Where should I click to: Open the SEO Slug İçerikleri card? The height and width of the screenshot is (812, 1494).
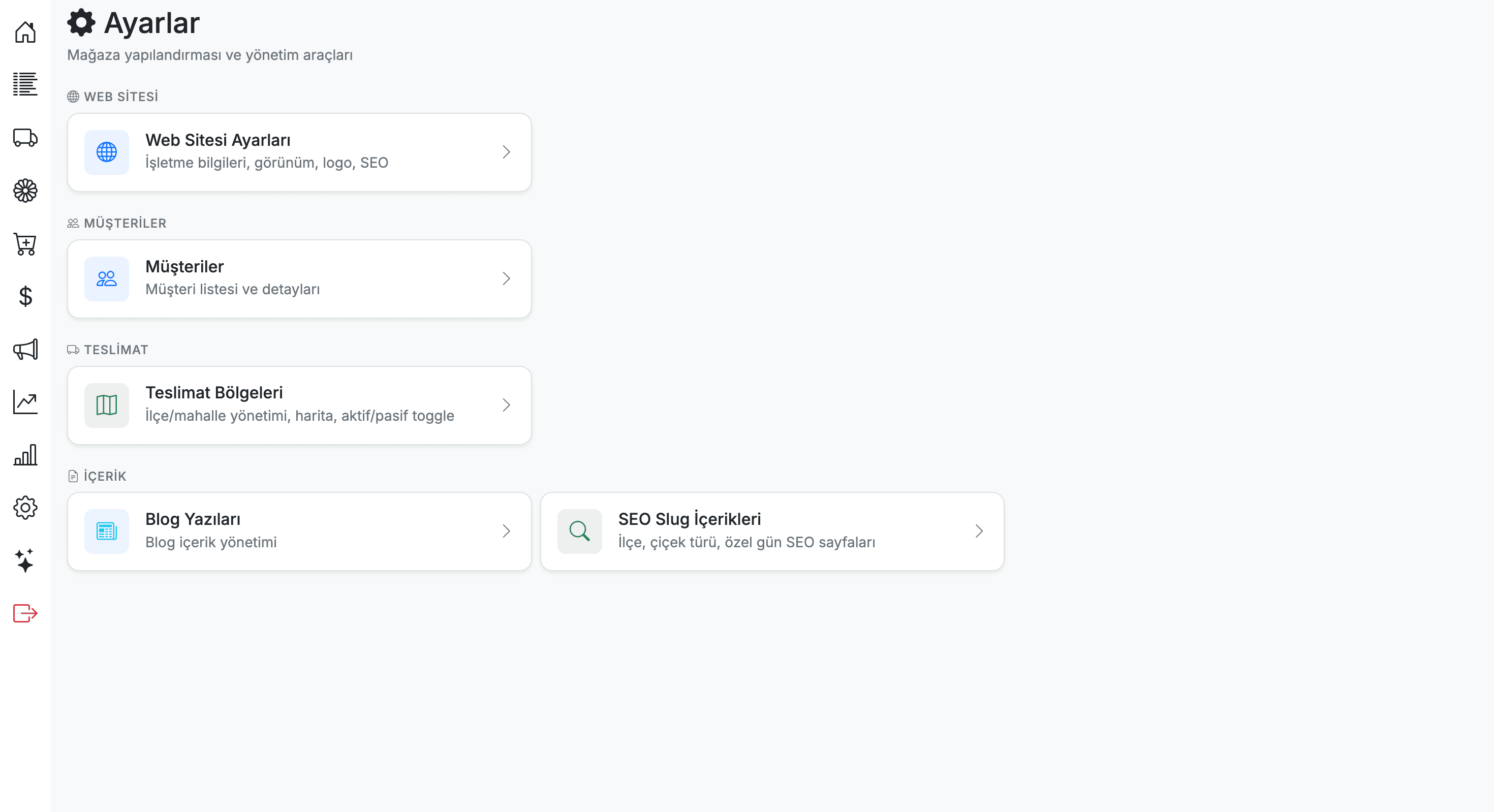pyautogui.click(x=771, y=532)
